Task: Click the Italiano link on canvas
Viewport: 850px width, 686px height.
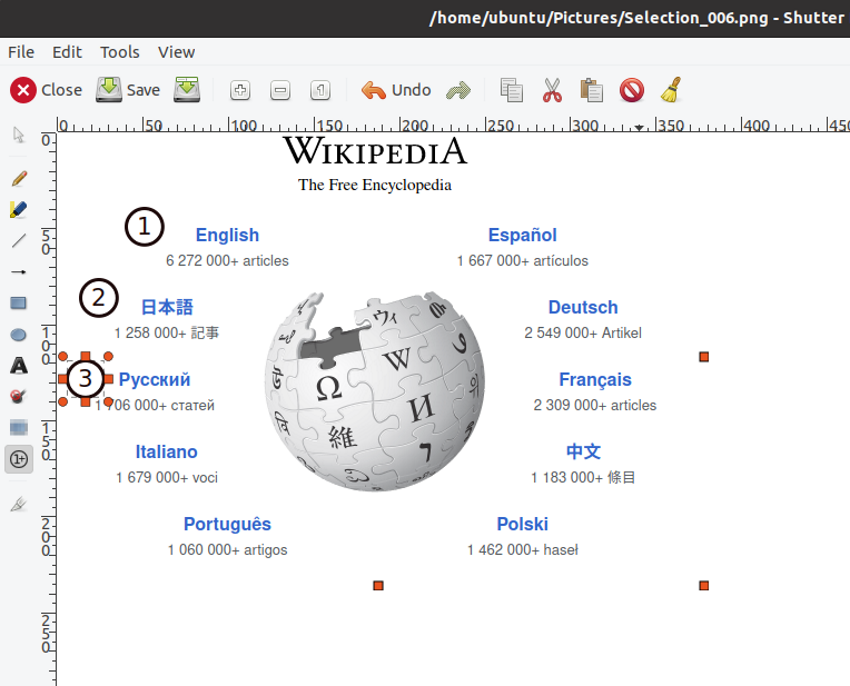Action: (166, 452)
